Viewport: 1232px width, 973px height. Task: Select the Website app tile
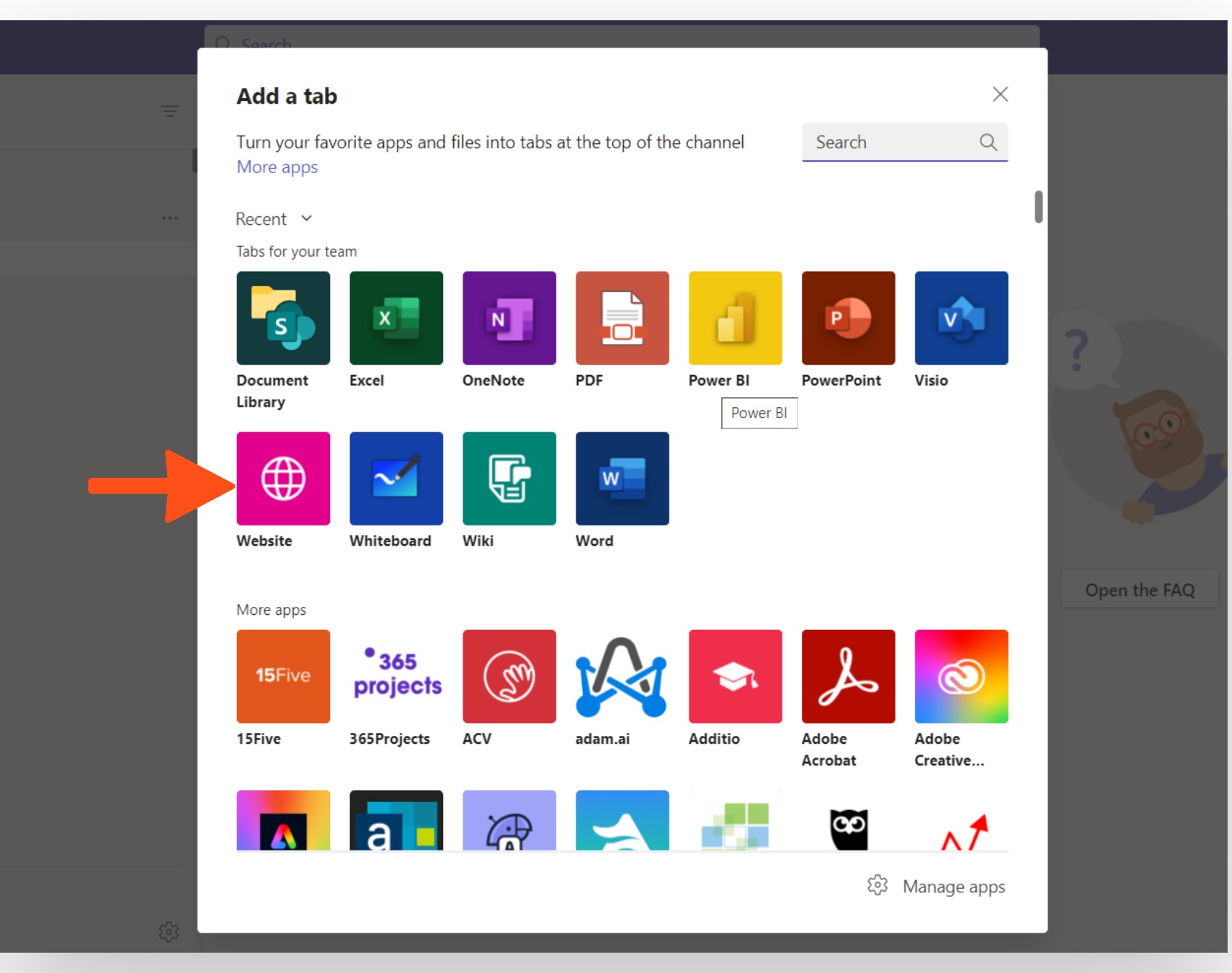coord(283,479)
